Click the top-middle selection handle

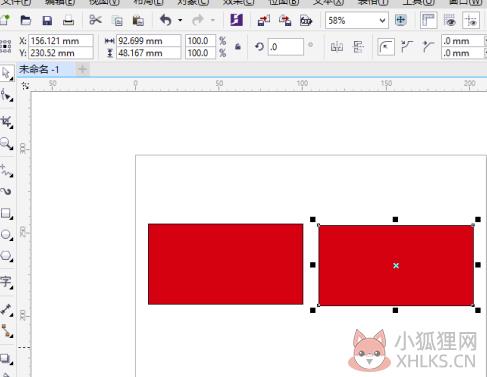tap(395, 219)
